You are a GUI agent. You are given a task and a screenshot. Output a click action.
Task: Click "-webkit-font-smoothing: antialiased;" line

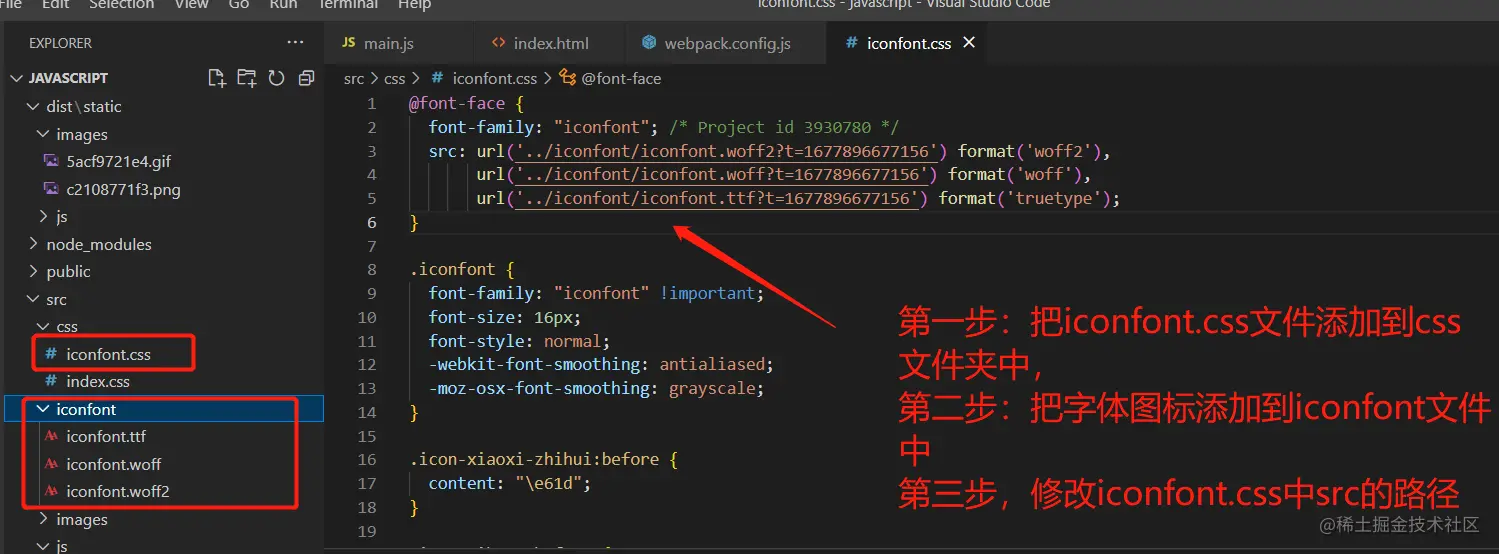(x=601, y=364)
